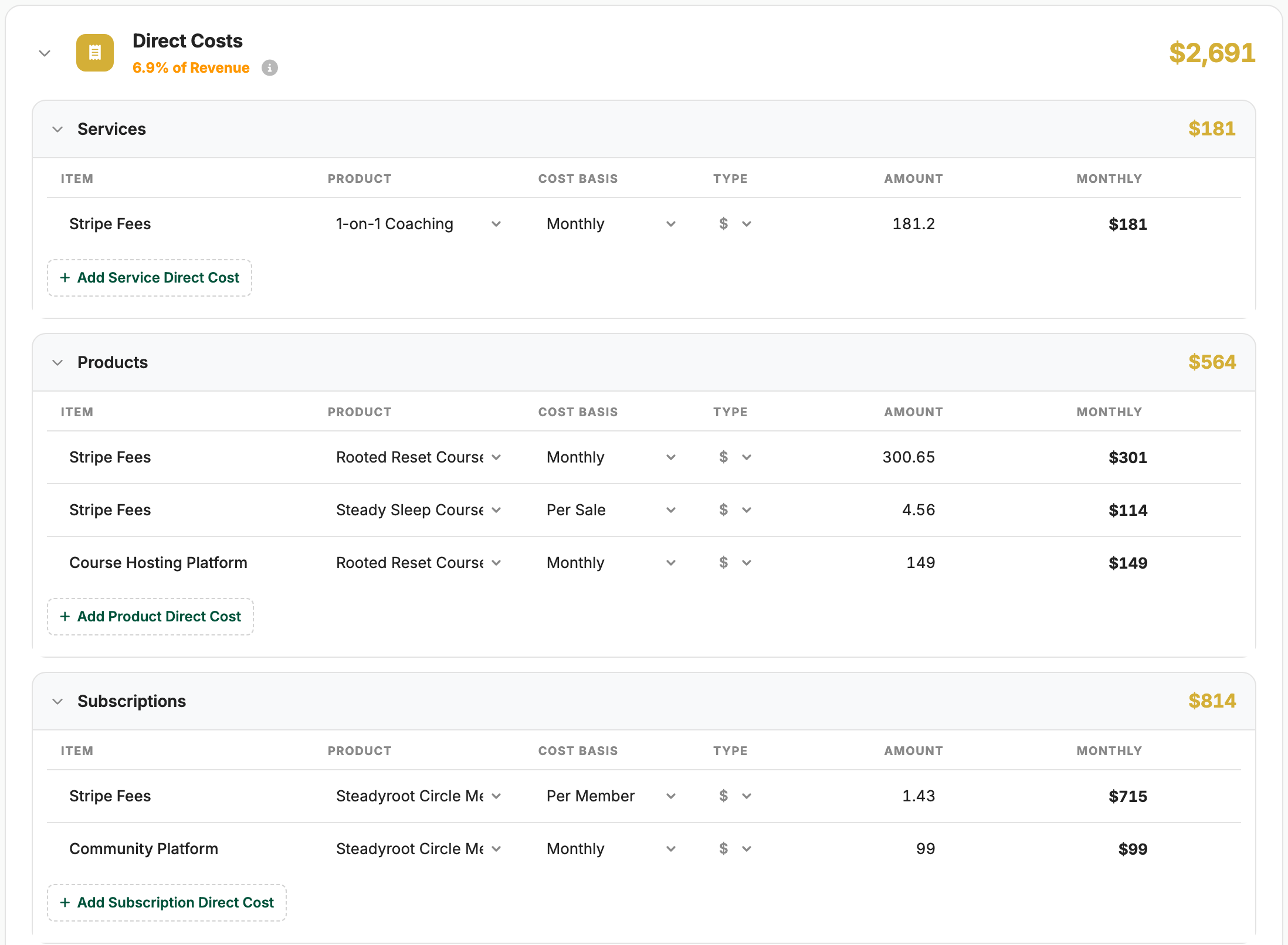
Task: Change the $ type for Course Hosting Platform
Action: 735,563
